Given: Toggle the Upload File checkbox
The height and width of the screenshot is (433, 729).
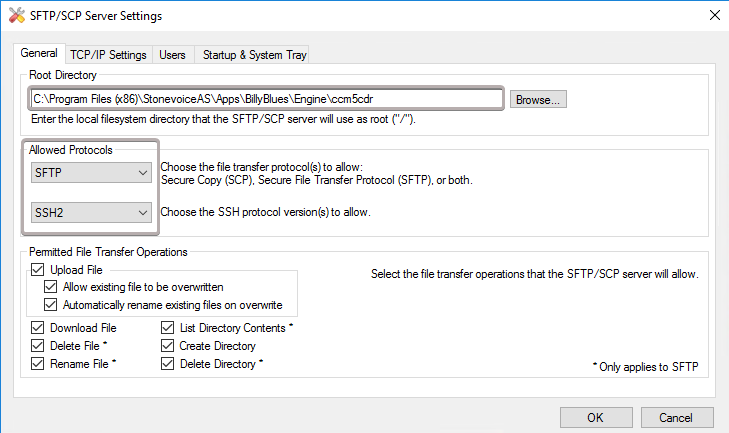Looking at the screenshot, I should pyautogui.click(x=38, y=270).
